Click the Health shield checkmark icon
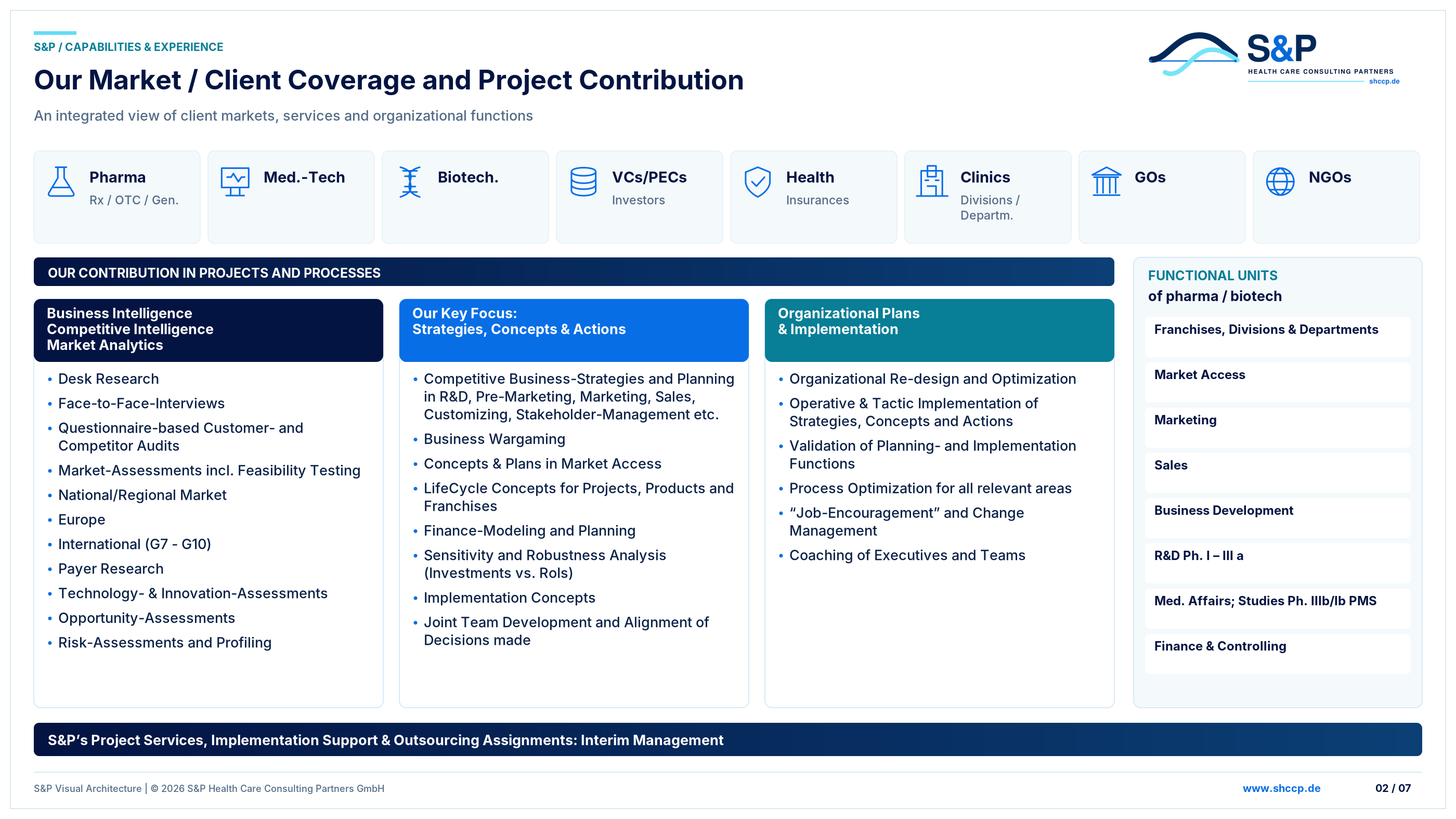Image resolution: width=1456 pixels, height=819 pixels. (x=758, y=181)
